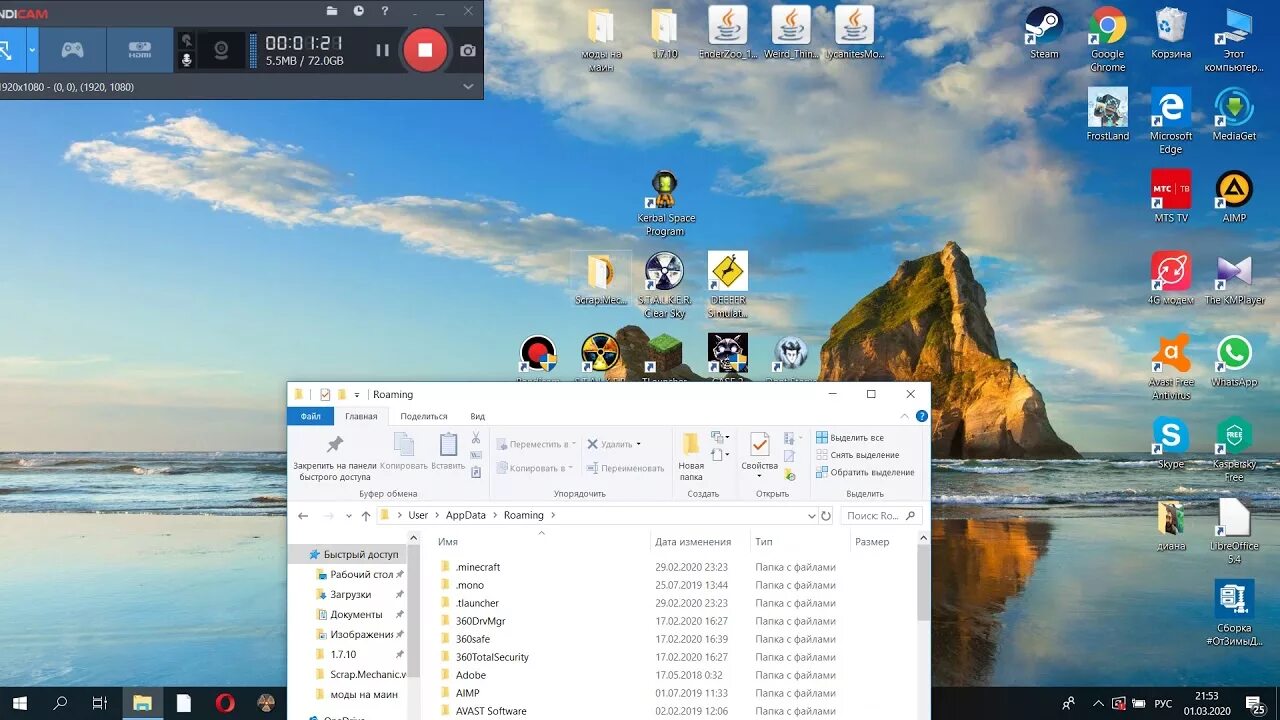Image resolution: width=1280 pixels, height=720 pixels.
Task: Open Quick Access toolbar customize dropdown in title bar
Action: tap(357, 395)
